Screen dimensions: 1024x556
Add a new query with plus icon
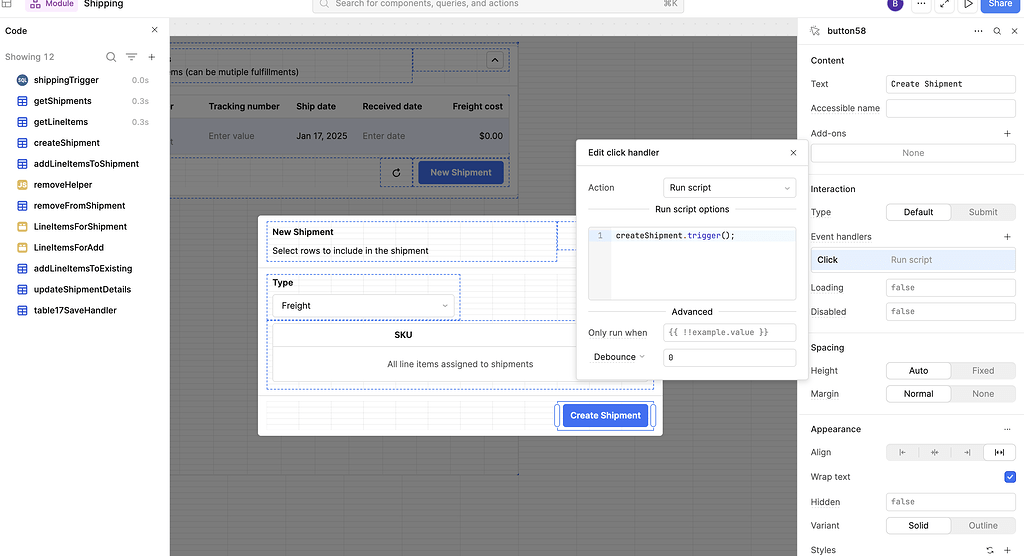tap(152, 57)
